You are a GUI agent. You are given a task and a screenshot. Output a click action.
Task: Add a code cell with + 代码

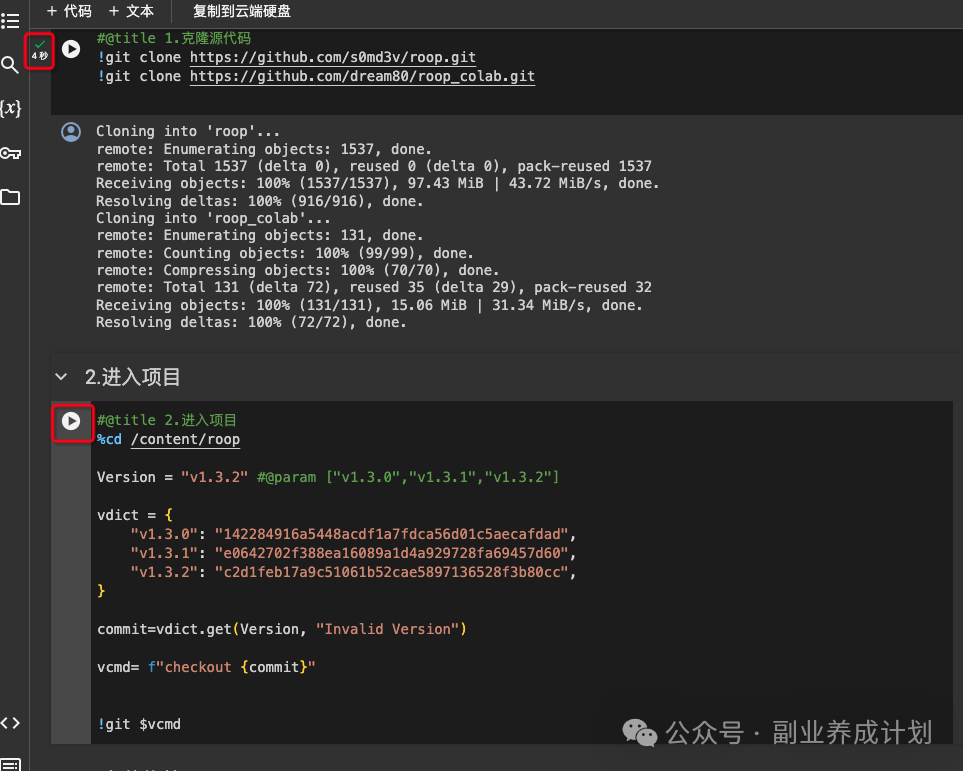[x=69, y=11]
